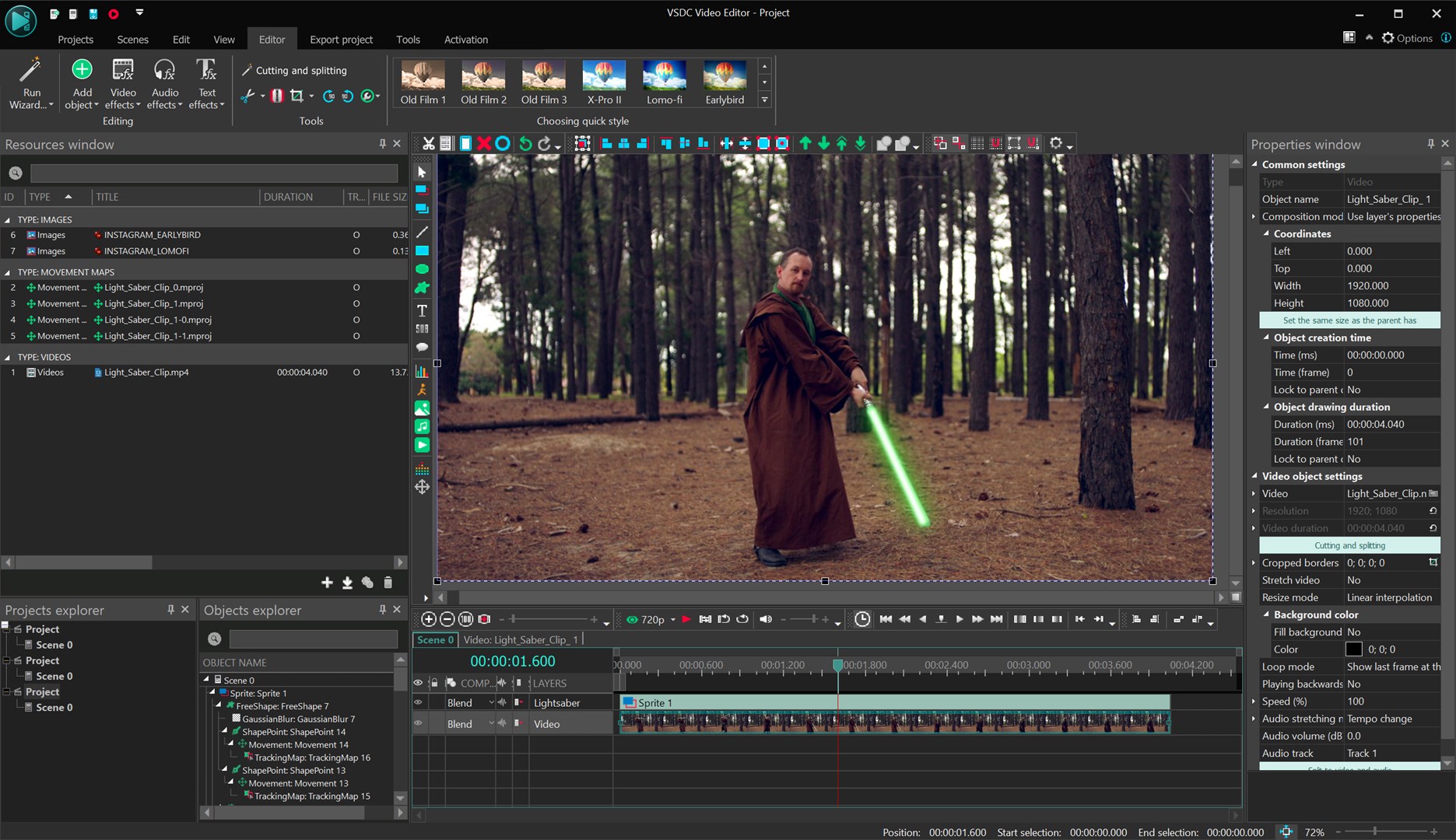This screenshot has height=840, width=1456.
Task: Collapse TYPE: IMAGES group in resources
Action: click(x=8, y=220)
